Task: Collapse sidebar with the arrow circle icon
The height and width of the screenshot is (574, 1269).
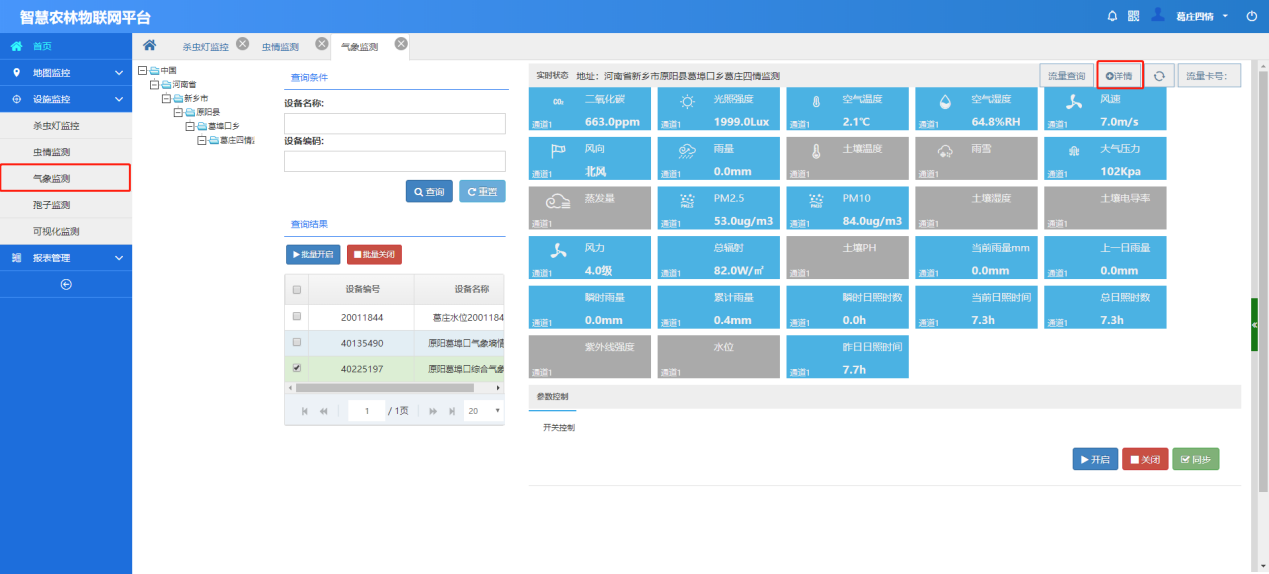Action: (66, 284)
